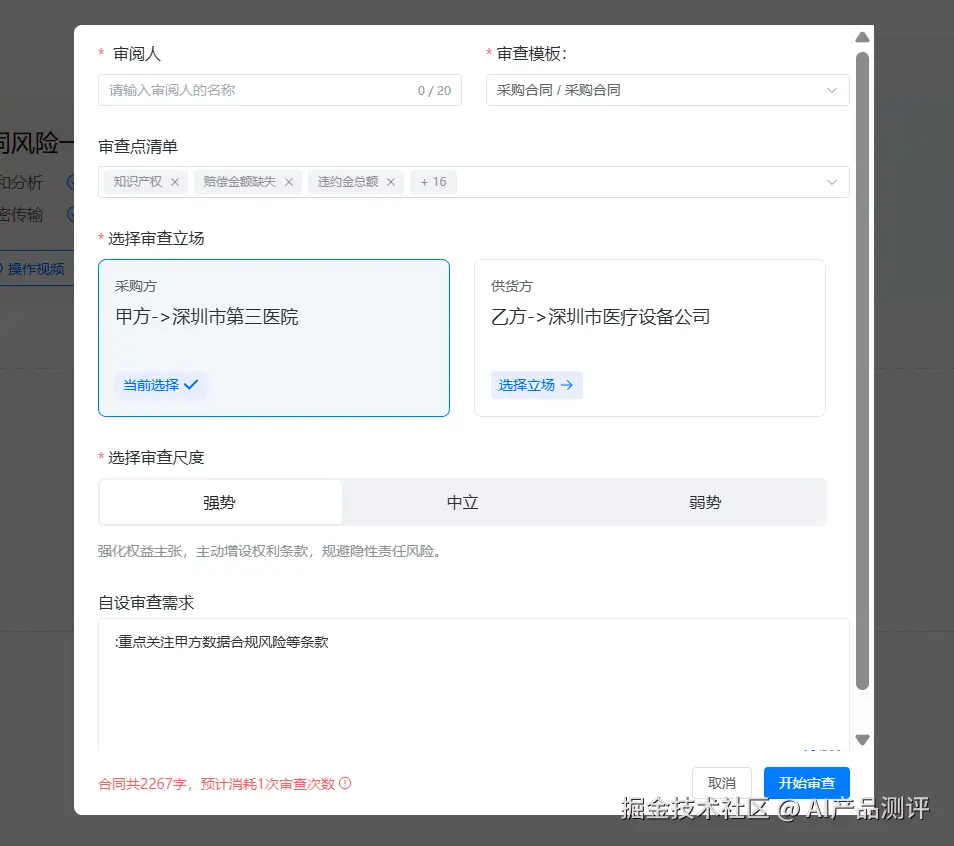This screenshot has width=954, height=846.
Task: Open the 操作视频 link in background page
Action: tap(35, 269)
